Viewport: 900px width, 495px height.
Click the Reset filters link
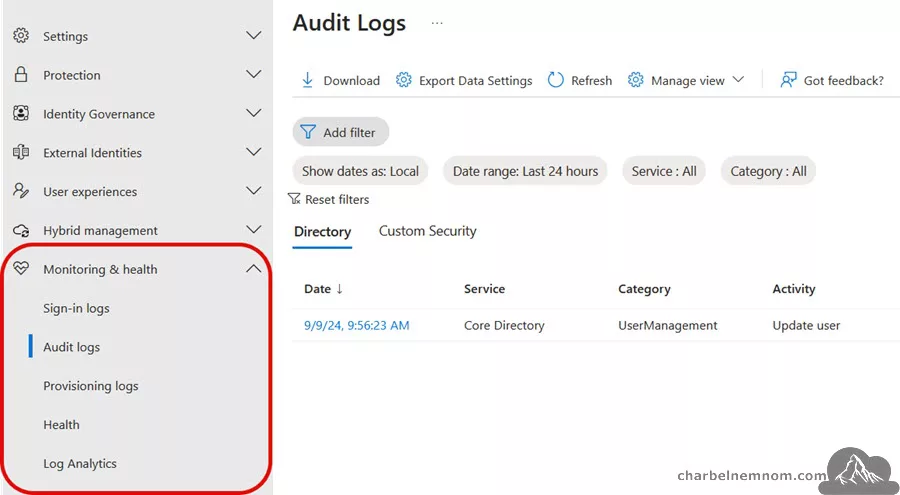(329, 199)
